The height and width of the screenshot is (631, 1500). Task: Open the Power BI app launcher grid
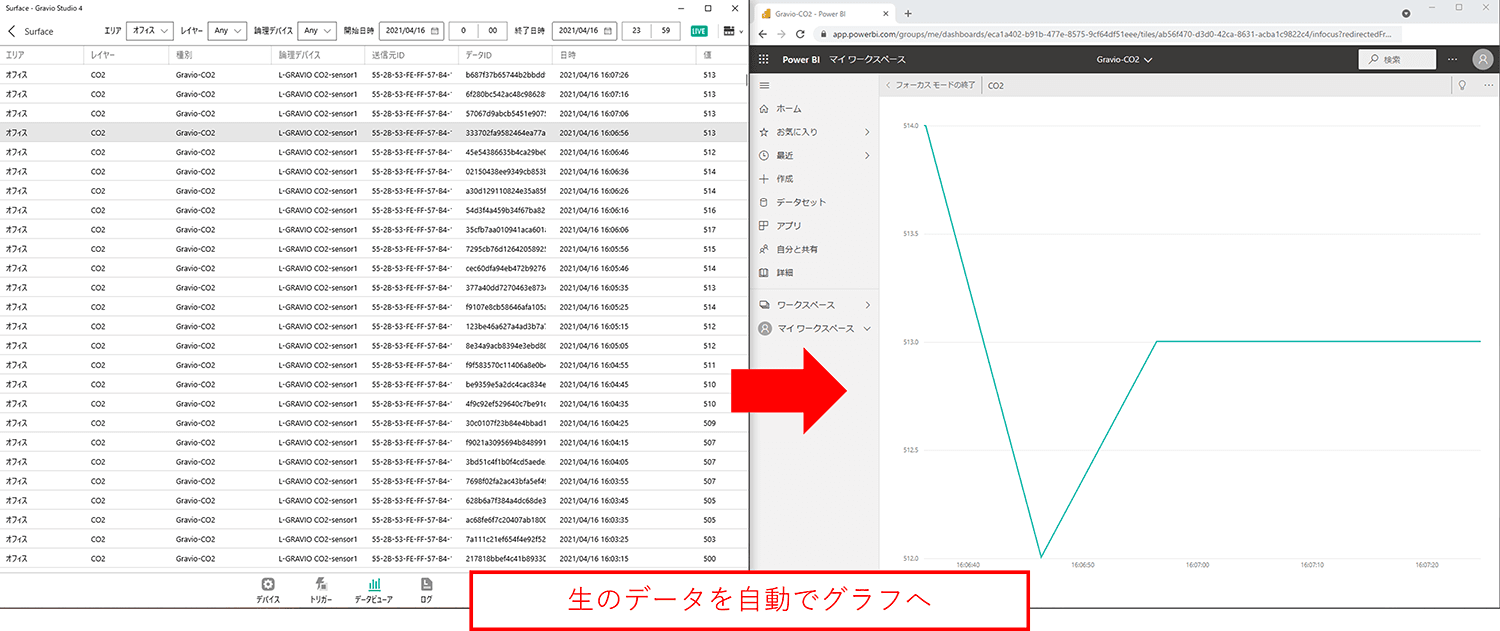(x=764, y=59)
